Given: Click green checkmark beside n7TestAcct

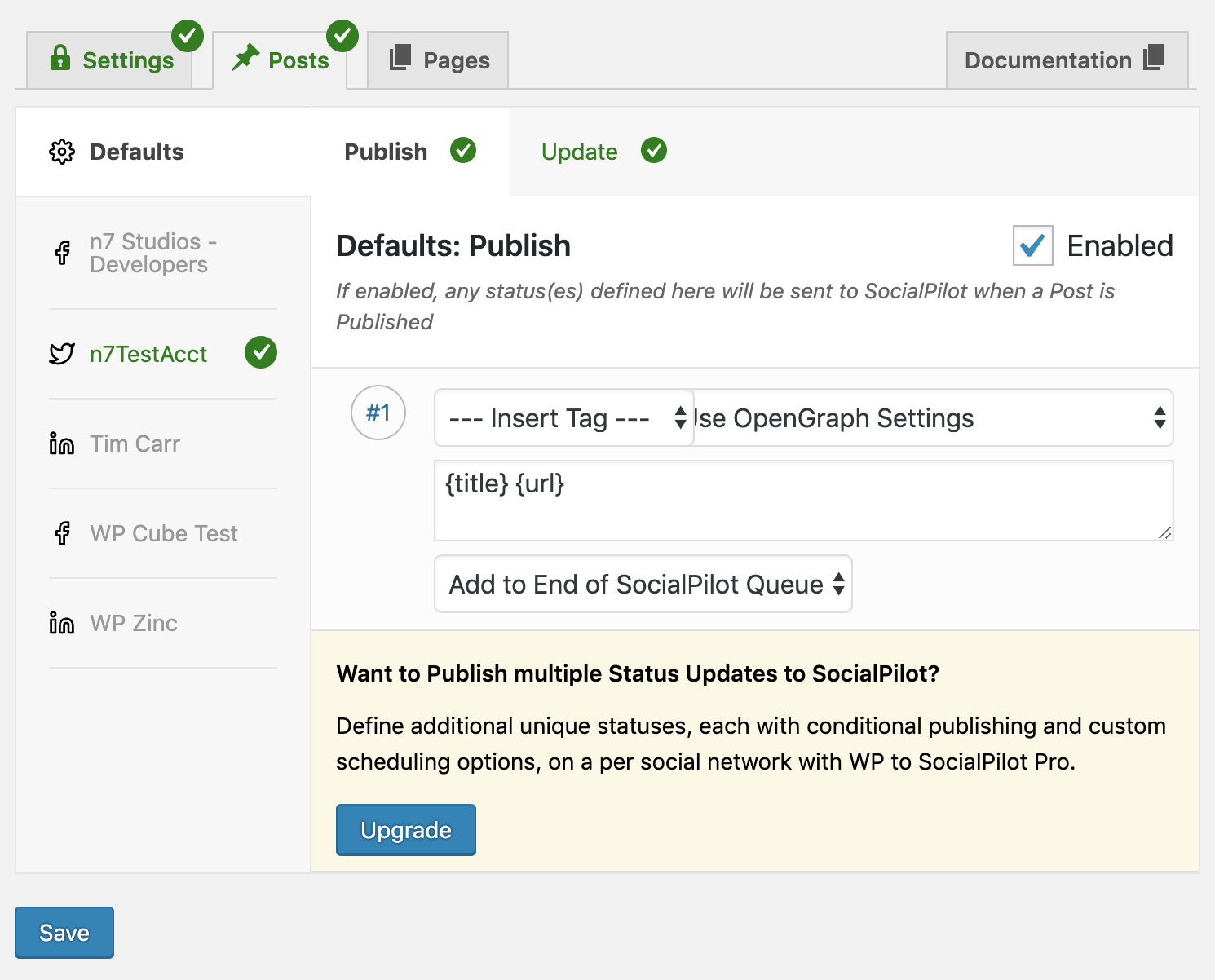Looking at the screenshot, I should tap(261, 352).
